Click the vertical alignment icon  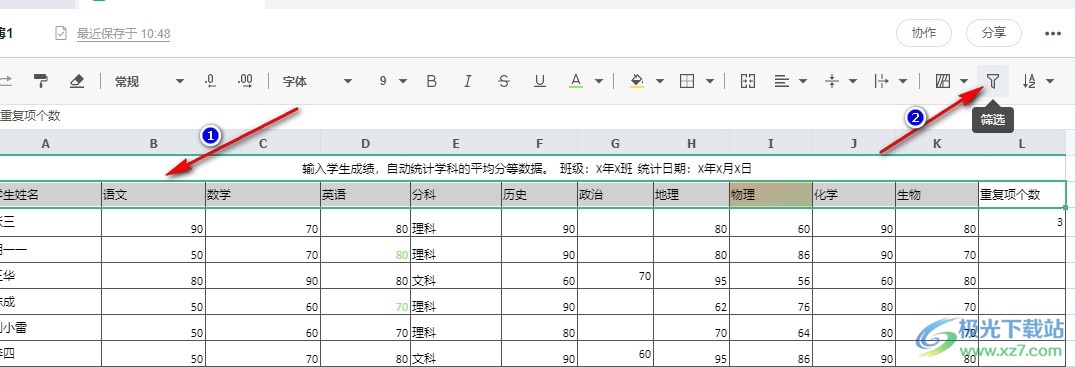[832, 82]
